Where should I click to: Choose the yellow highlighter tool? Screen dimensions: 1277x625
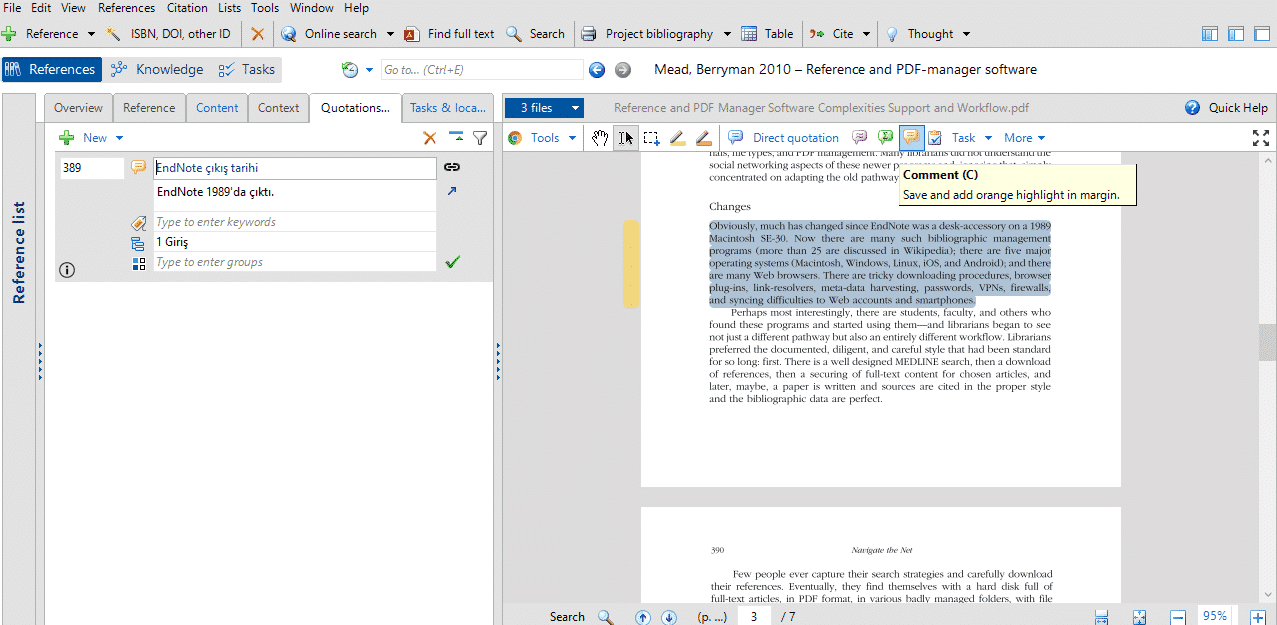(x=677, y=138)
